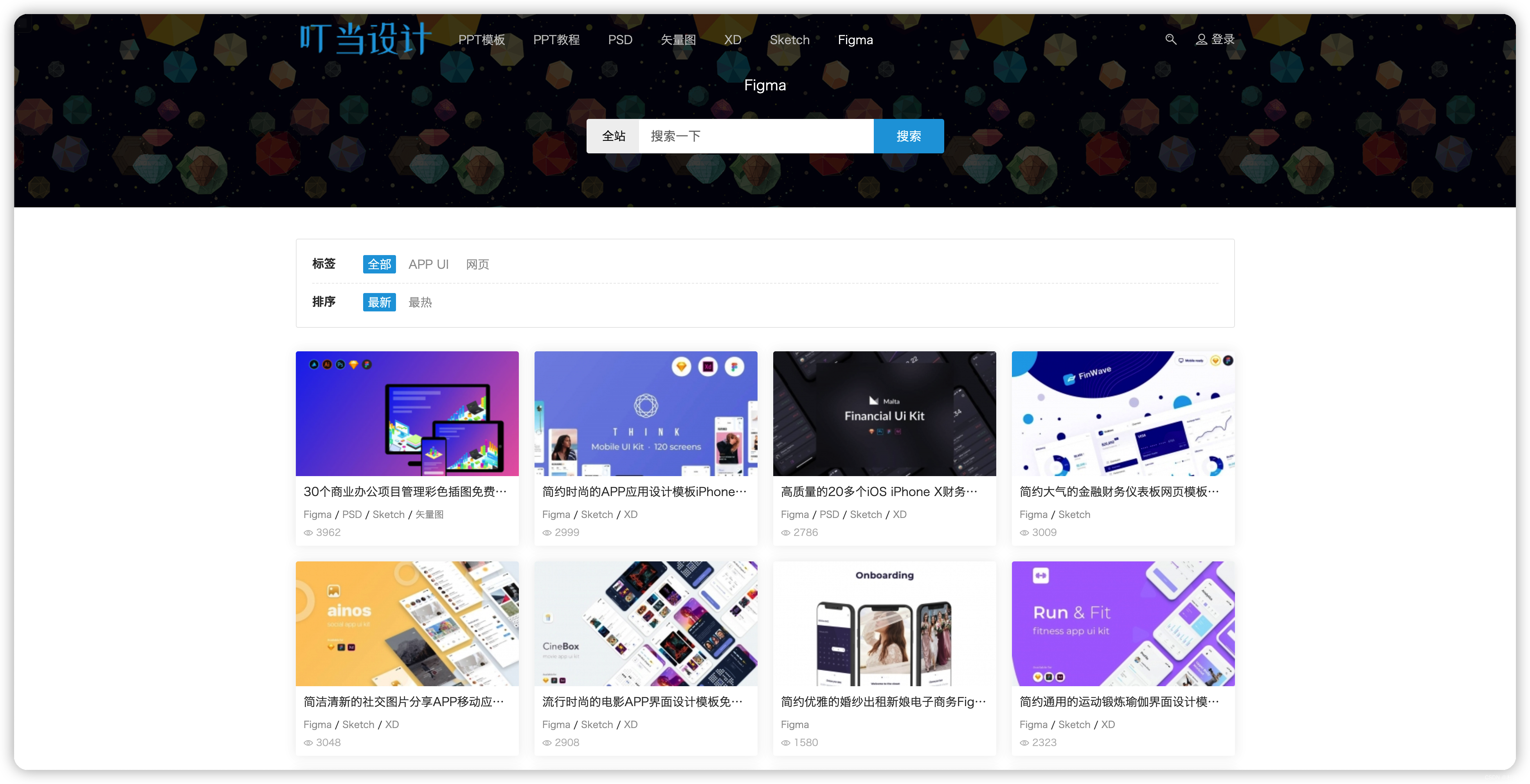Open the PPT模板 navigation menu

[x=481, y=40]
